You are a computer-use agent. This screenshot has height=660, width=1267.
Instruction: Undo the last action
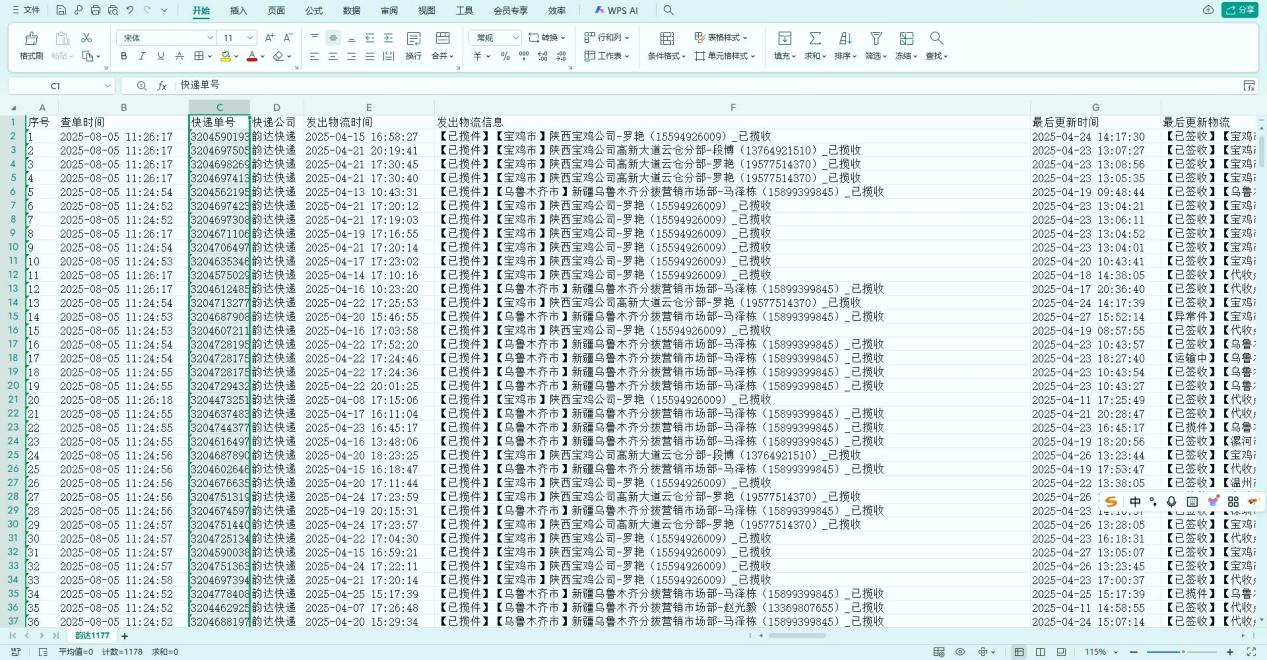click(x=130, y=10)
